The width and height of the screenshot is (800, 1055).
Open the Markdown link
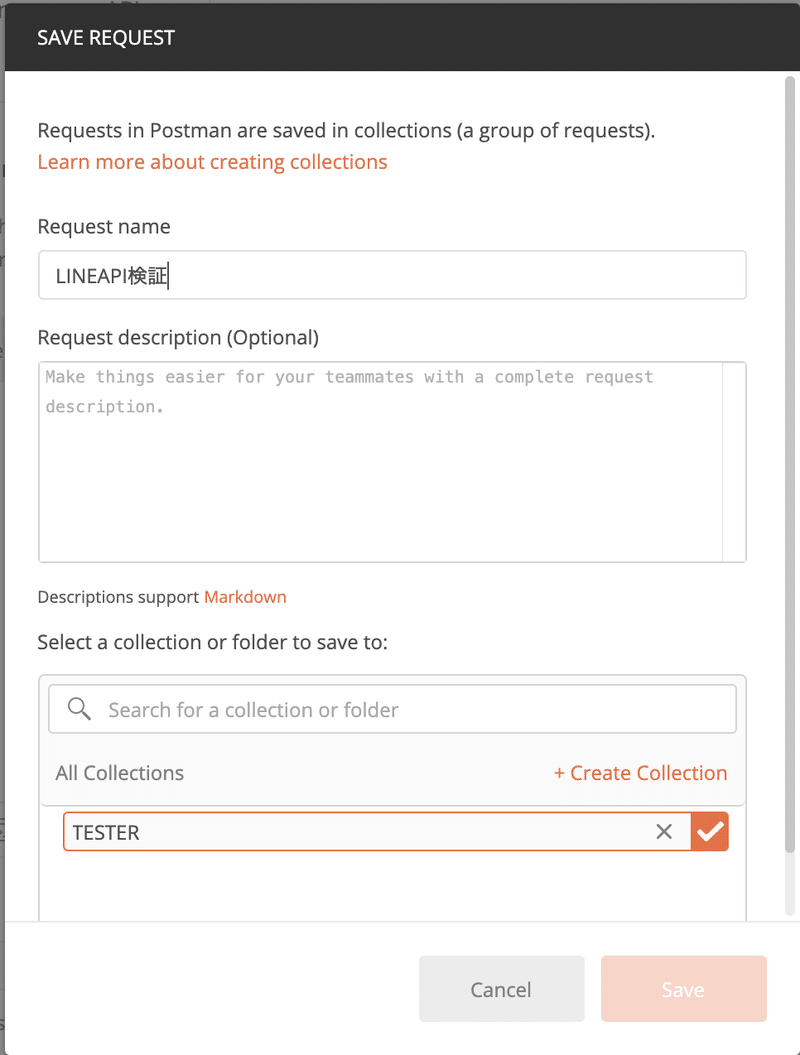[245, 597]
